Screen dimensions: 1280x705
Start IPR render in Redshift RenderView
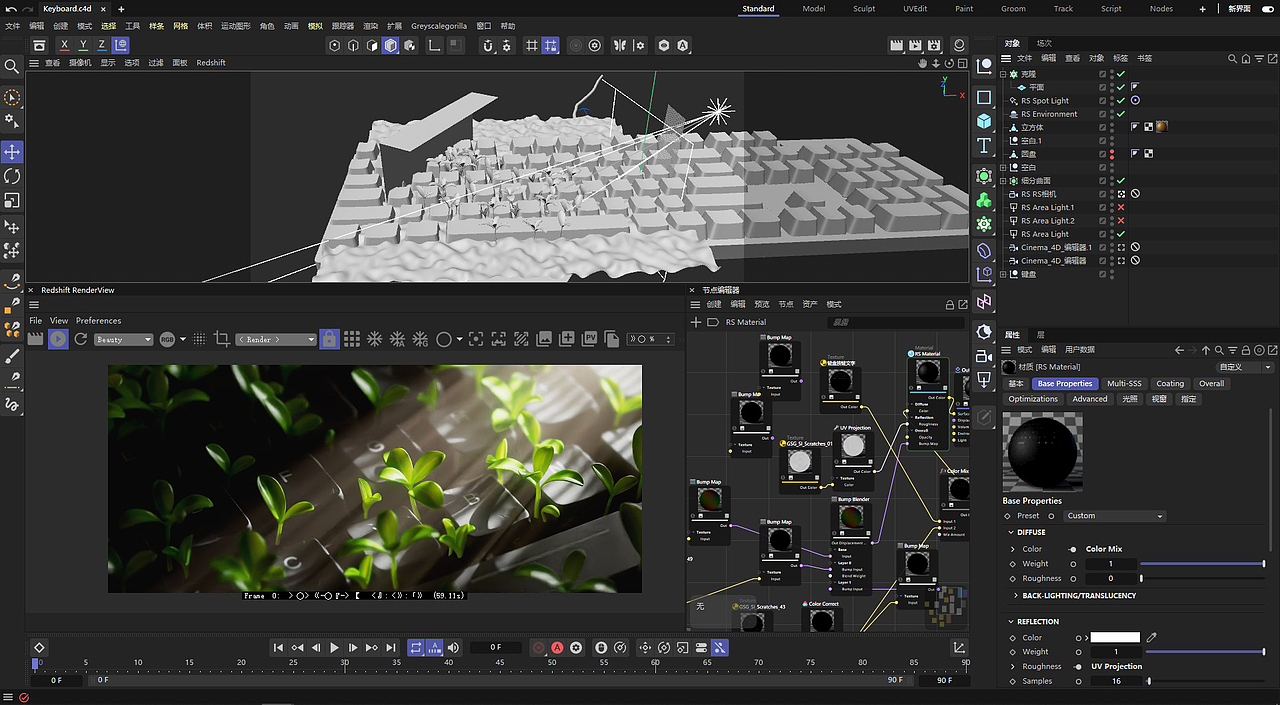pyautogui.click(x=58, y=339)
